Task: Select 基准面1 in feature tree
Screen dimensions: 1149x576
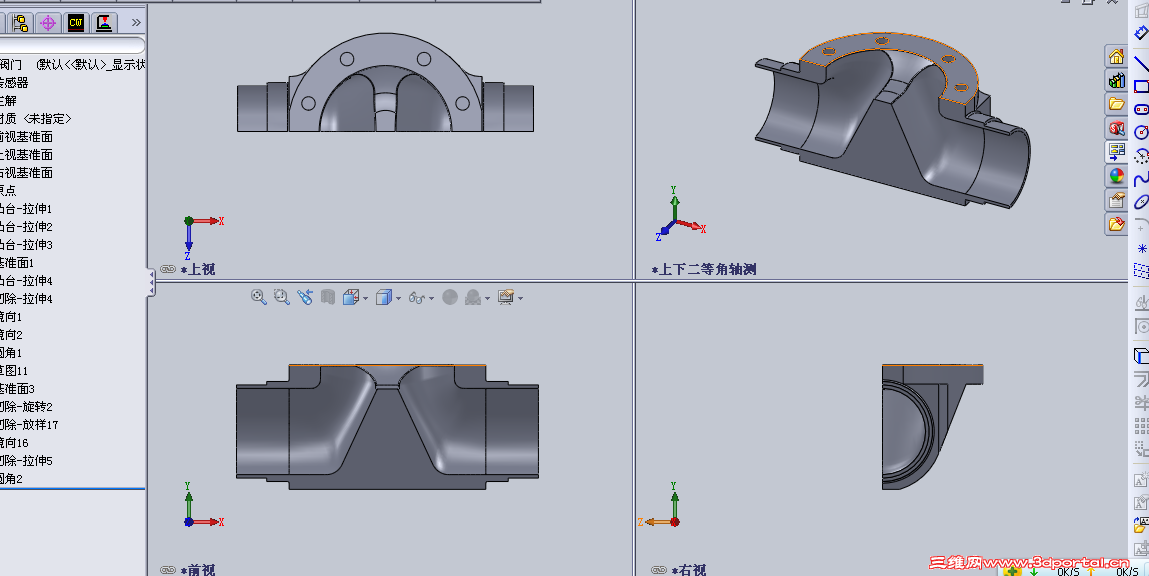Action: [18, 262]
